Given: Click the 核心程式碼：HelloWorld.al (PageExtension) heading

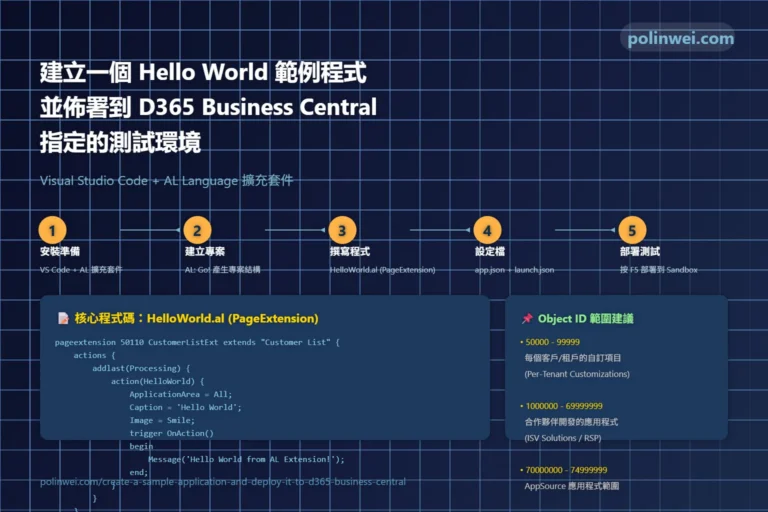Looking at the screenshot, I should pos(196,318).
